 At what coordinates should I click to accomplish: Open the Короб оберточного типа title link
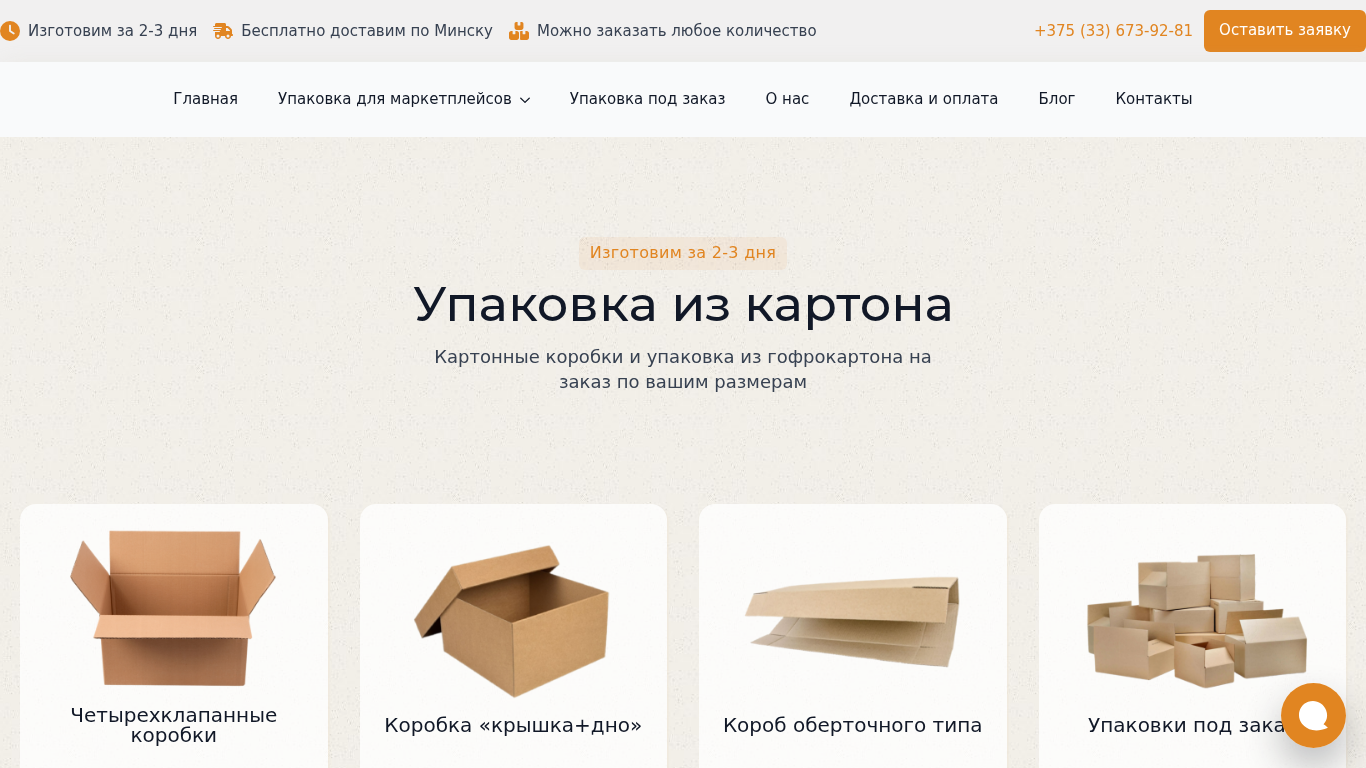click(853, 726)
